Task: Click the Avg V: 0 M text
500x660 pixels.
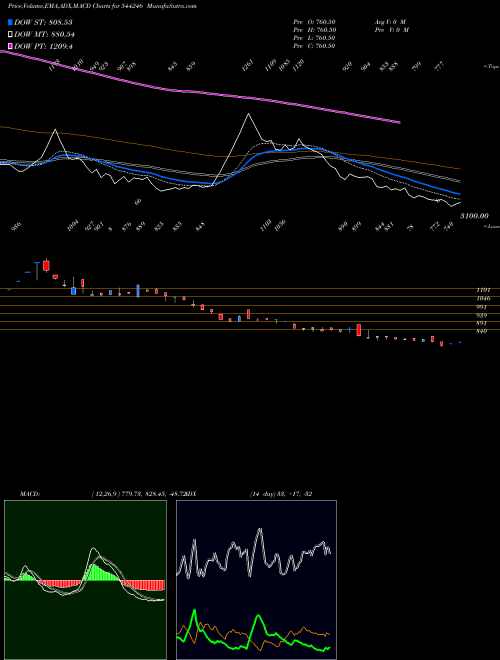Action: tap(390, 22)
